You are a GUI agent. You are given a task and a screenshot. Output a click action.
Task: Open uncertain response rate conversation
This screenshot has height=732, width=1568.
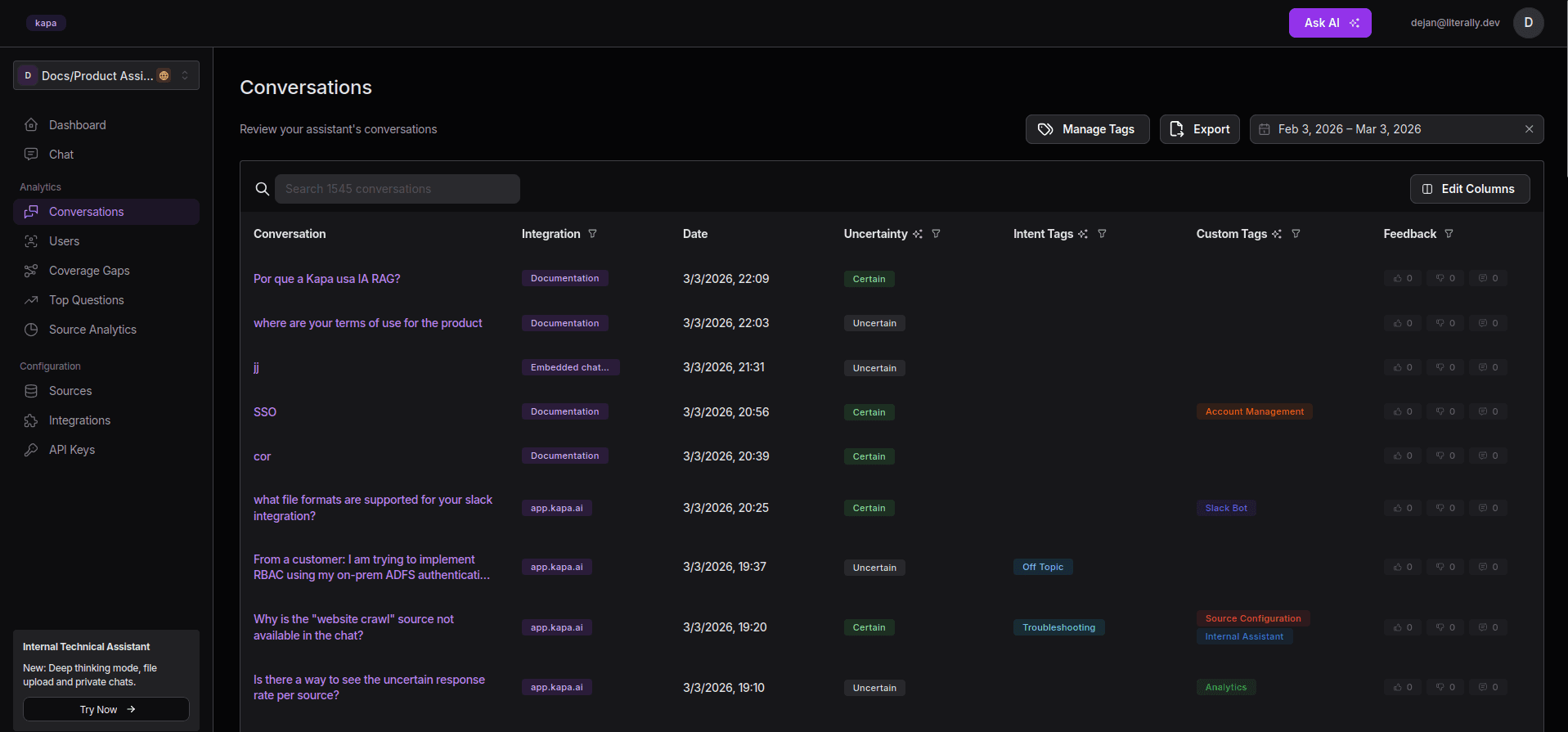369,687
